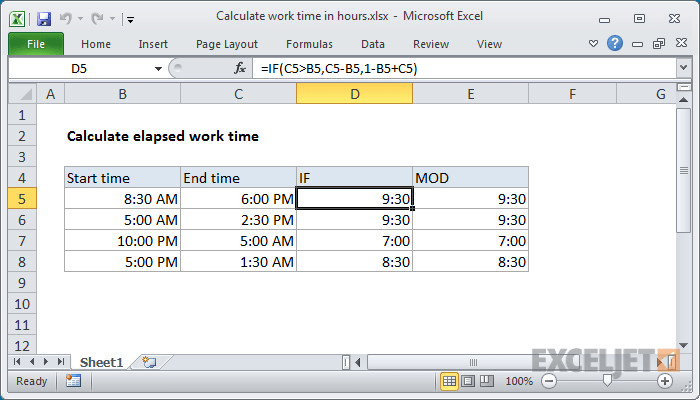Screen dimensions: 700x400
Task: Click the vertical scrollbar up arrow
Action: [x=683, y=100]
